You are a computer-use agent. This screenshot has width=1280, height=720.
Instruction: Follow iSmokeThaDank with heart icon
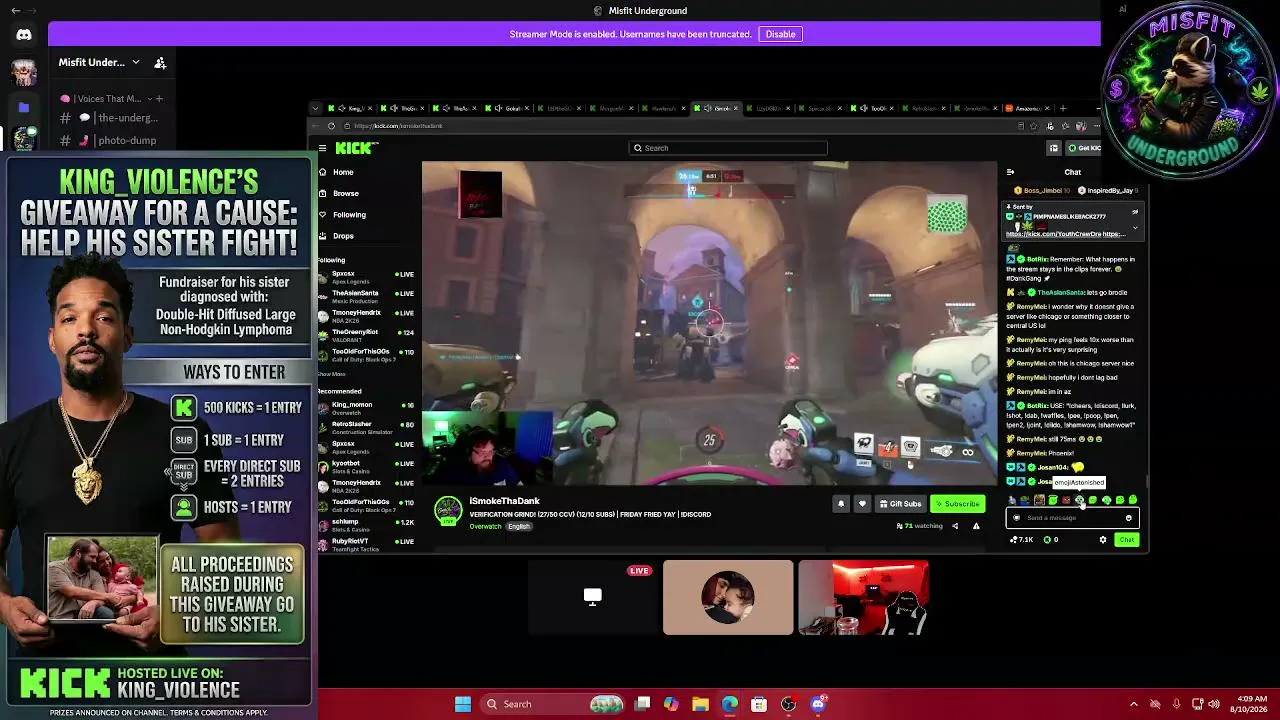click(862, 504)
